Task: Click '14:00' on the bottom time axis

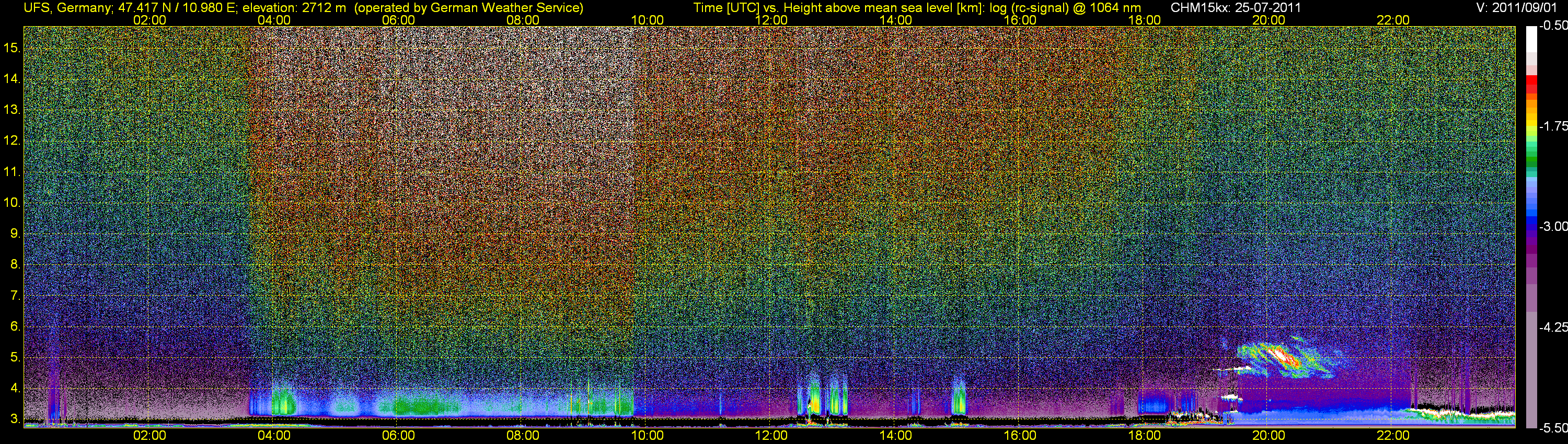Action: (895, 436)
